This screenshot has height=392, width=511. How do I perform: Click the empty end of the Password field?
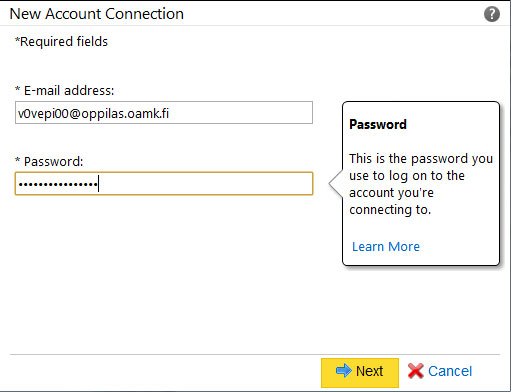[x=205, y=183]
